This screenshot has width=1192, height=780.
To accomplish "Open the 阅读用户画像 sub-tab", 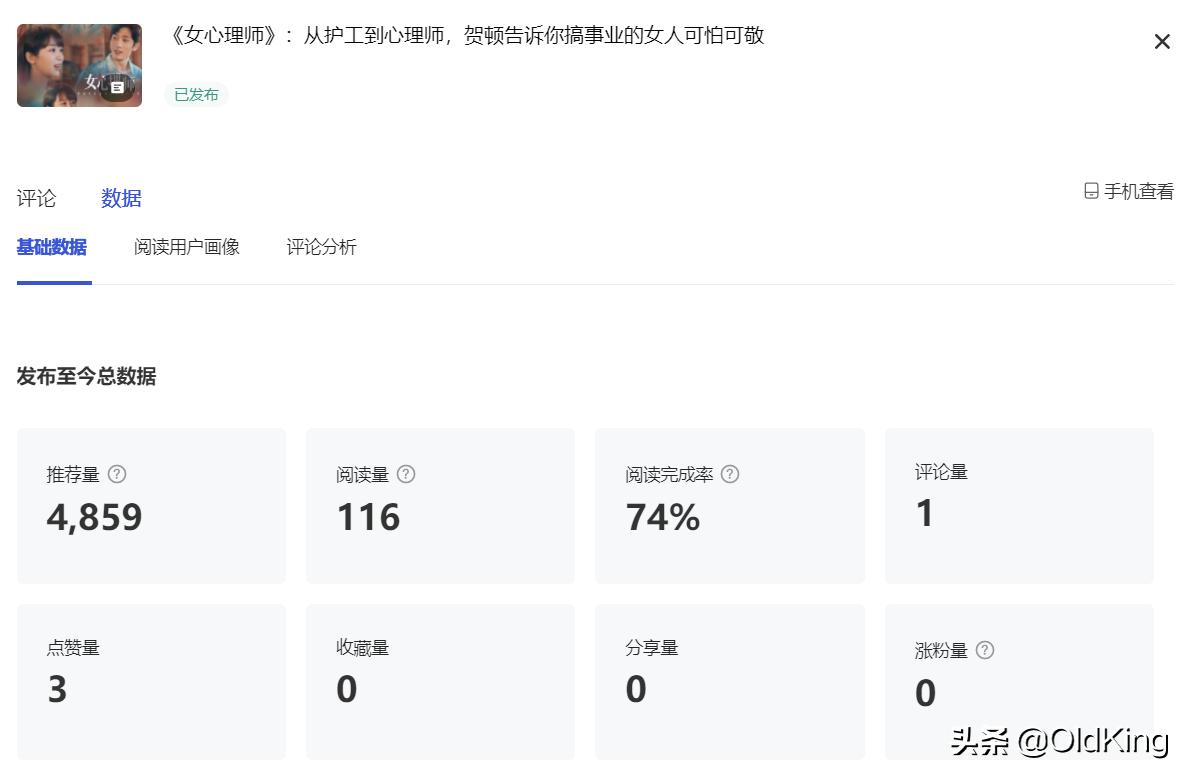I will (187, 247).
